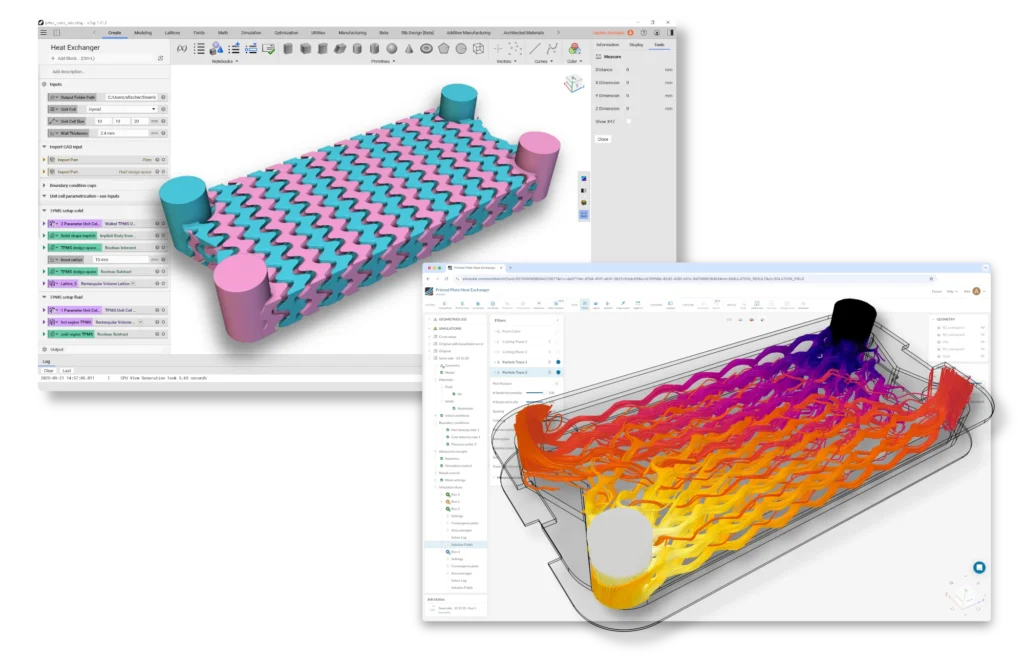Select the cone primitive icon
Viewport: 1024px width, 660px height.
pyautogui.click(x=408, y=49)
